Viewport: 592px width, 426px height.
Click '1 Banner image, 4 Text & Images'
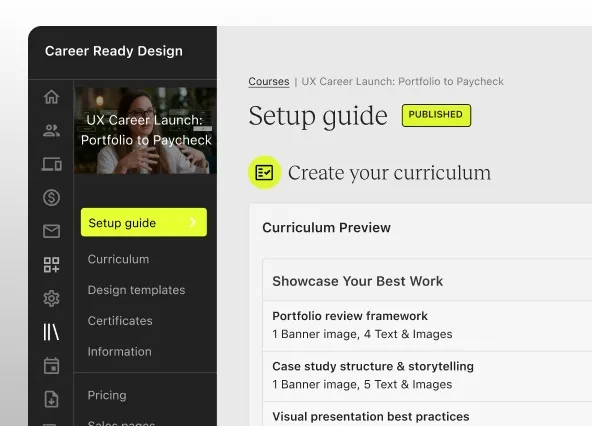pyautogui.click(x=362, y=334)
